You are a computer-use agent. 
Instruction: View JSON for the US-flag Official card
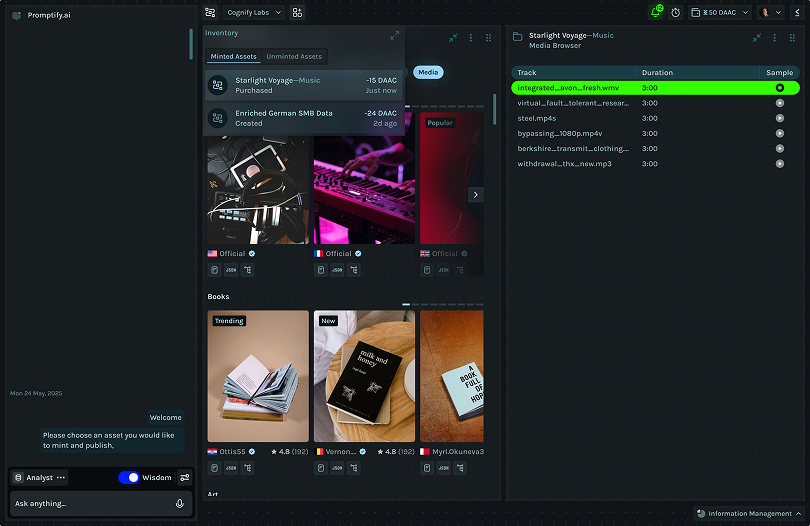(x=231, y=270)
